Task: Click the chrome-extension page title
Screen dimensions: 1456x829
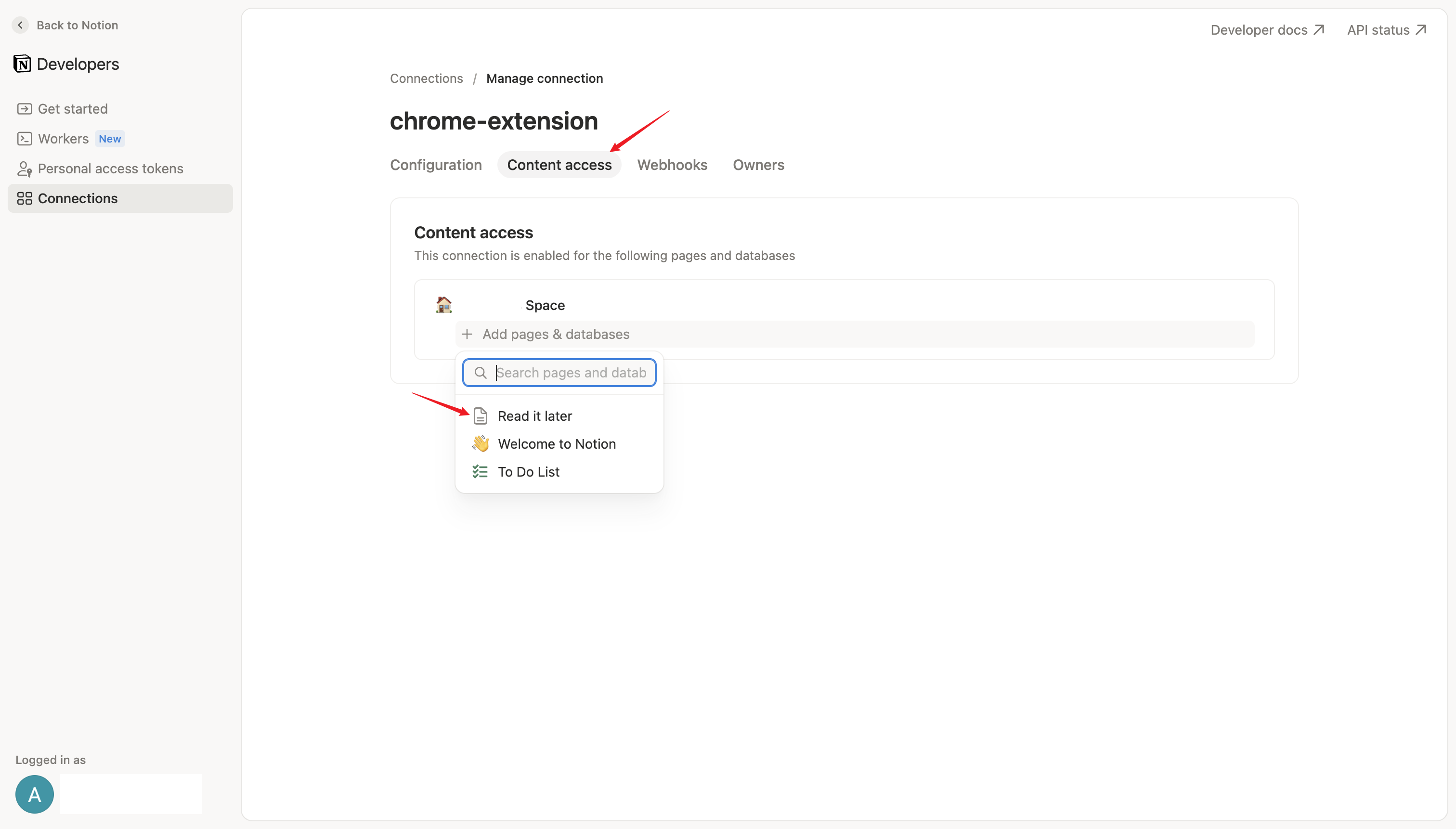Action: click(494, 121)
